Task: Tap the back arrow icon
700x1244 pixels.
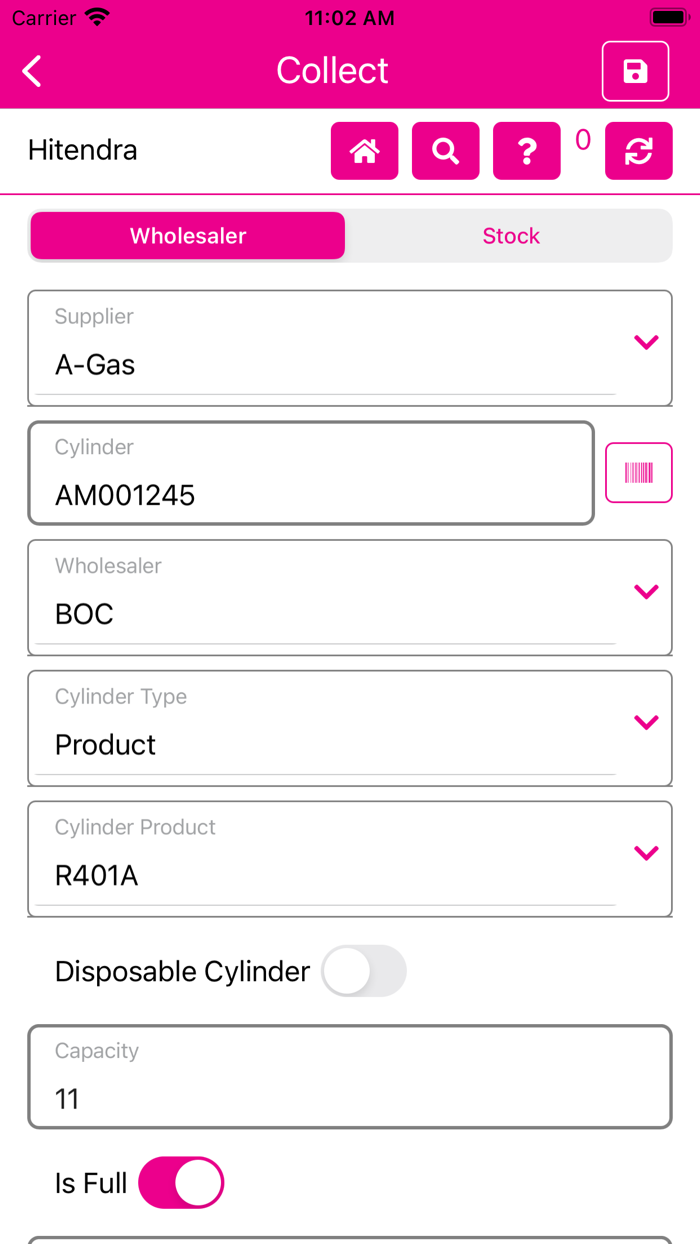Action: 33,71
